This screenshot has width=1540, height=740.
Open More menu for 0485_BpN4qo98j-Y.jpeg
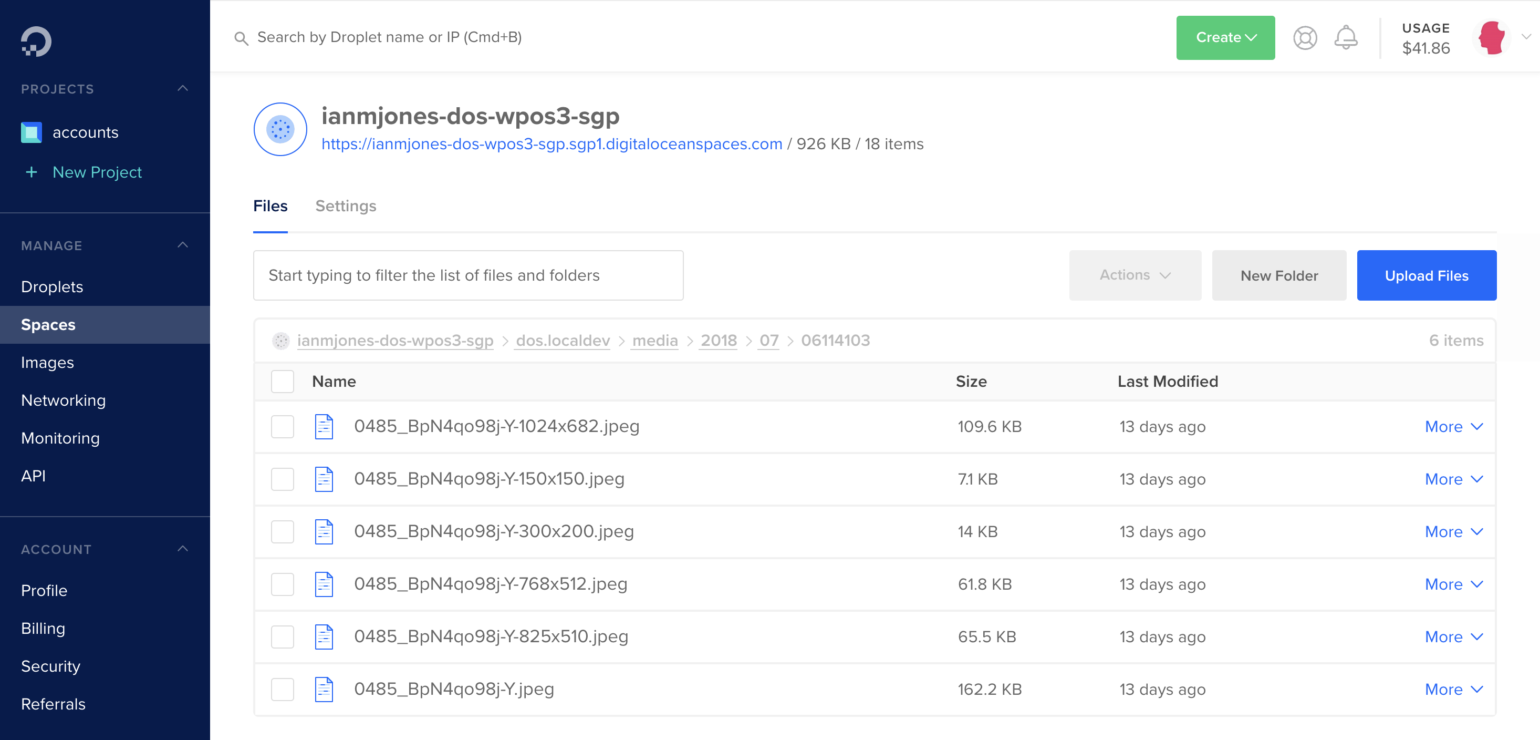pos(1453,689)
